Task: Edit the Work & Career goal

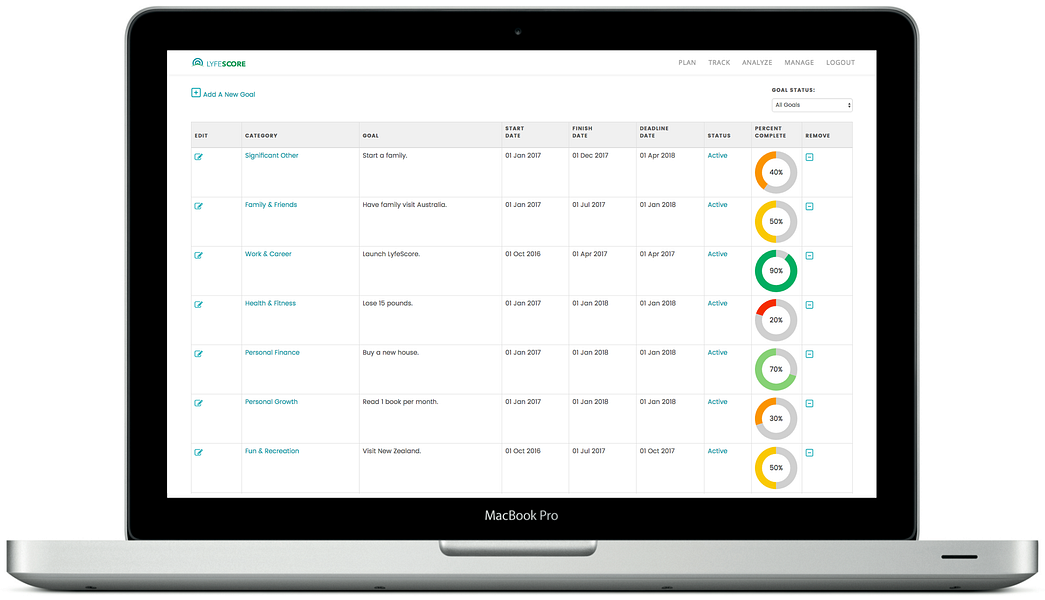Action: [199, 255]
